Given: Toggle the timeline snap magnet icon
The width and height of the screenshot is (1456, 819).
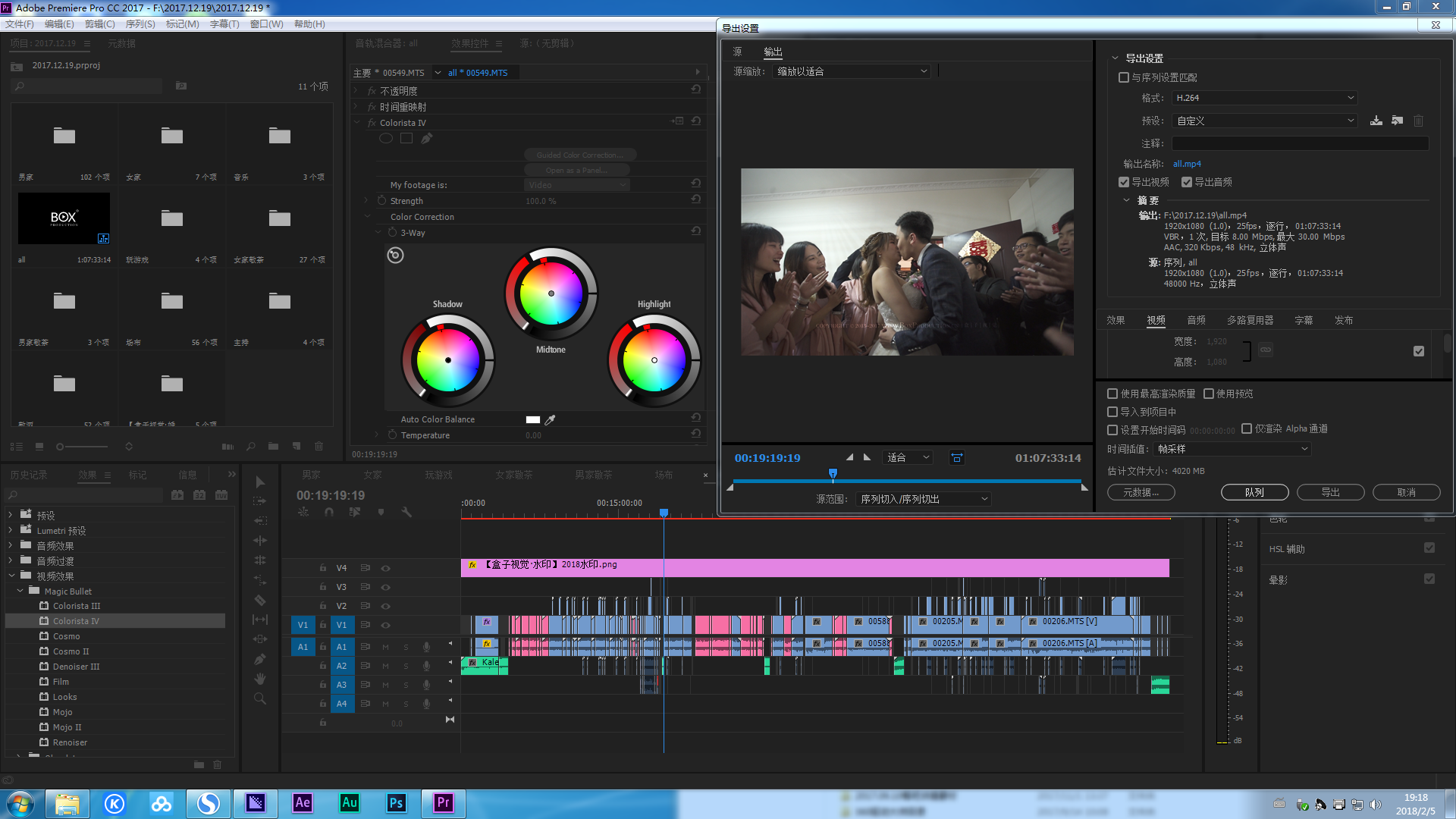Looking at the screenshot, I should click(329, 512).
